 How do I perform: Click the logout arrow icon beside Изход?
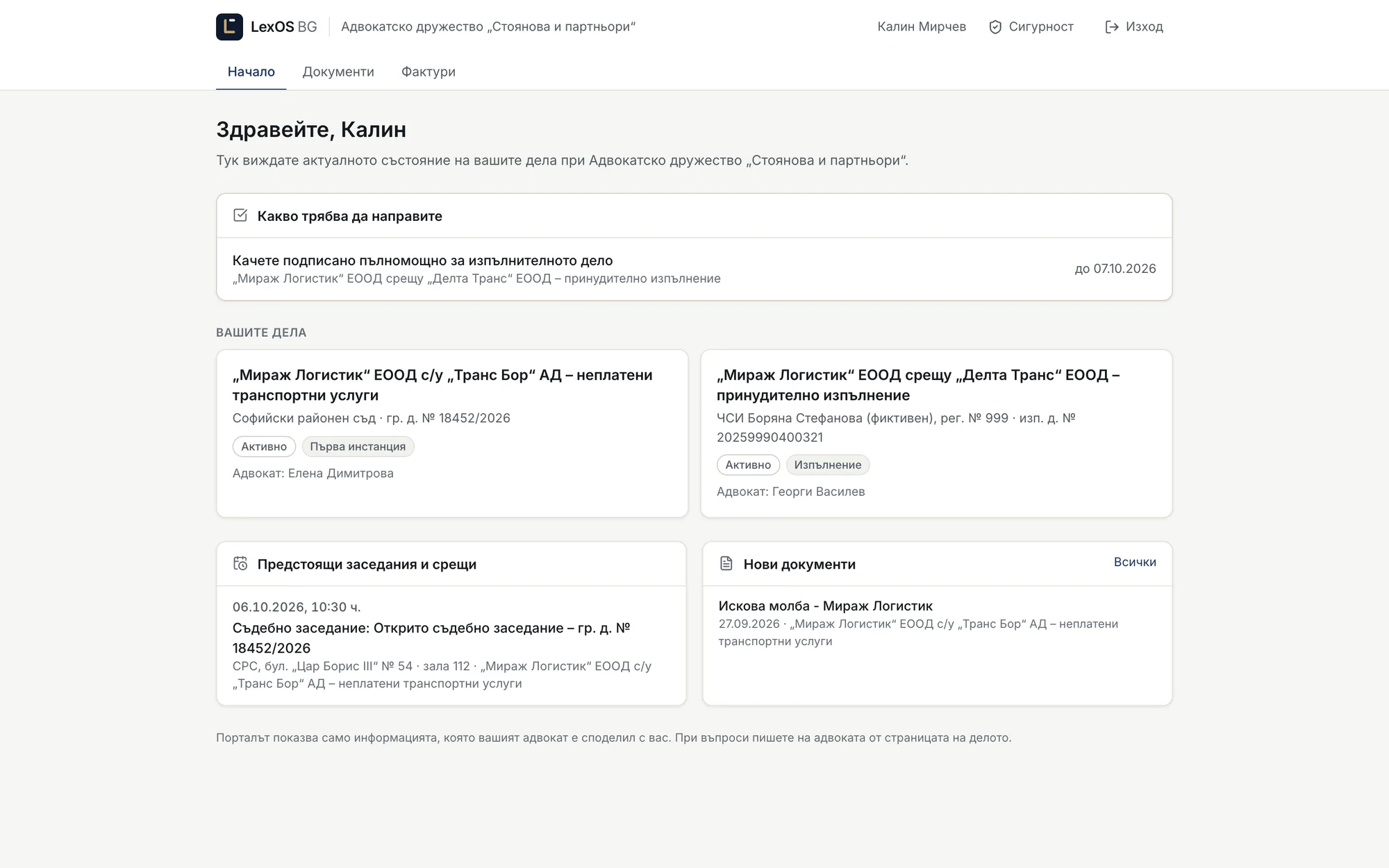1112,27
